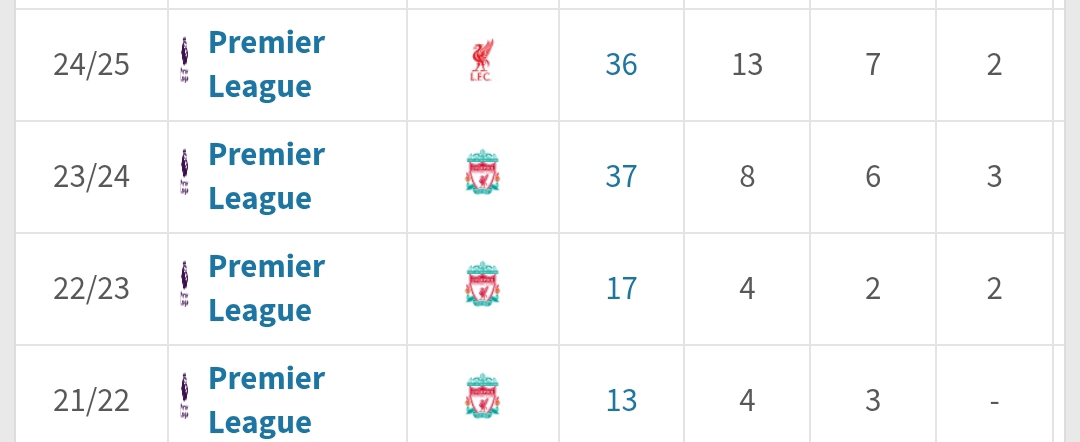Click the Liverpool club badge for season 23/24

point(482,176)
